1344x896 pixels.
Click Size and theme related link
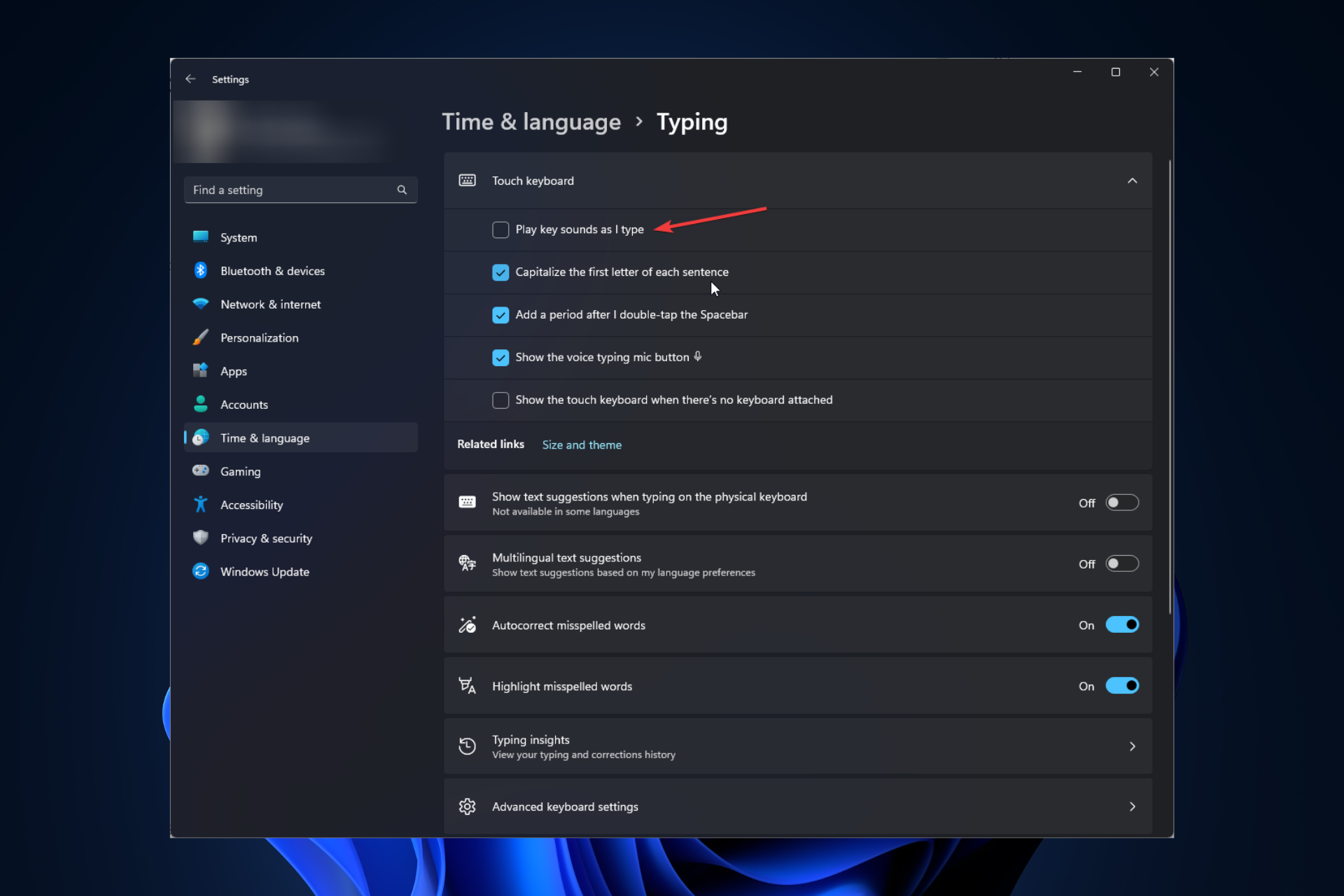coord(581,444)
